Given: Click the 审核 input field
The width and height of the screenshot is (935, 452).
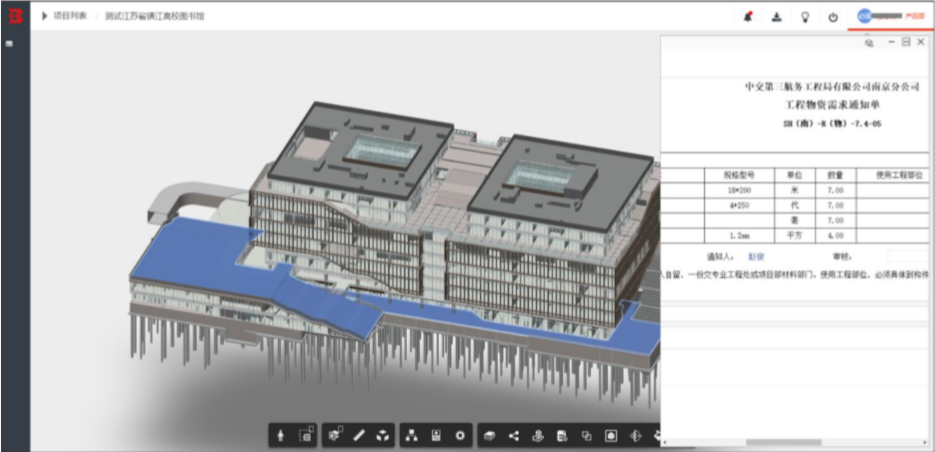Looking at the screenshot, I should (908, 256).
